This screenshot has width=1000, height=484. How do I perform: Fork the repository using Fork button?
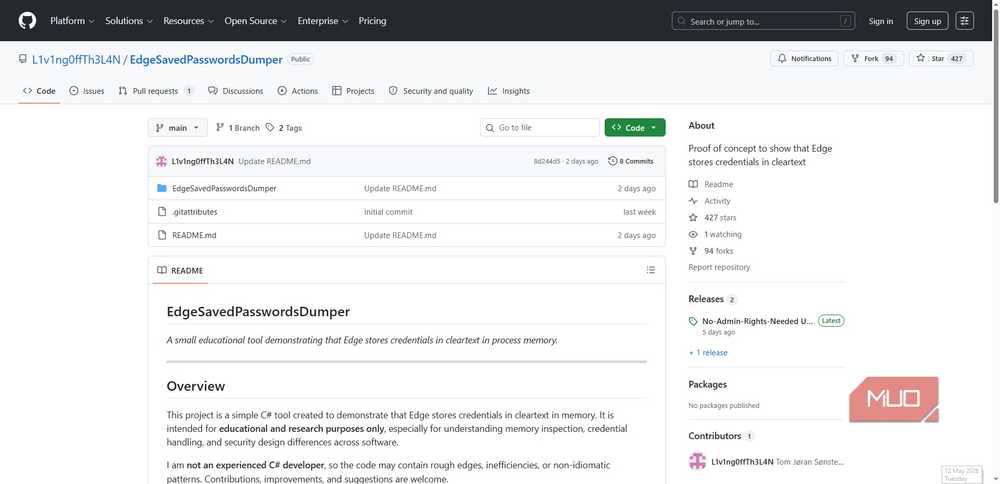point(874,59)
